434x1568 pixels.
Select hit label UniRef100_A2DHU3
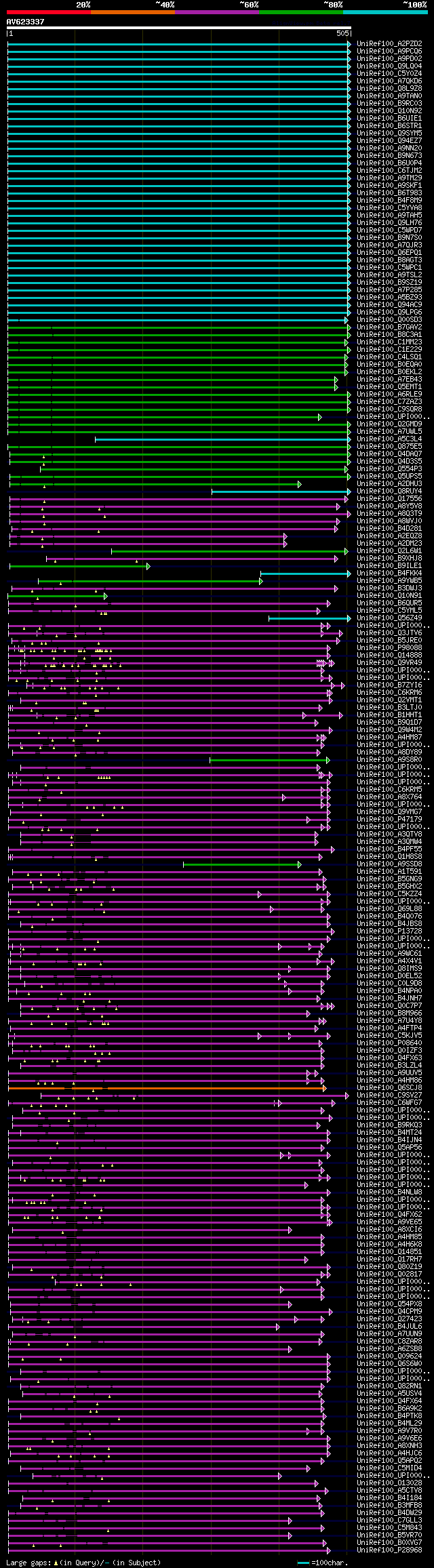389,483
